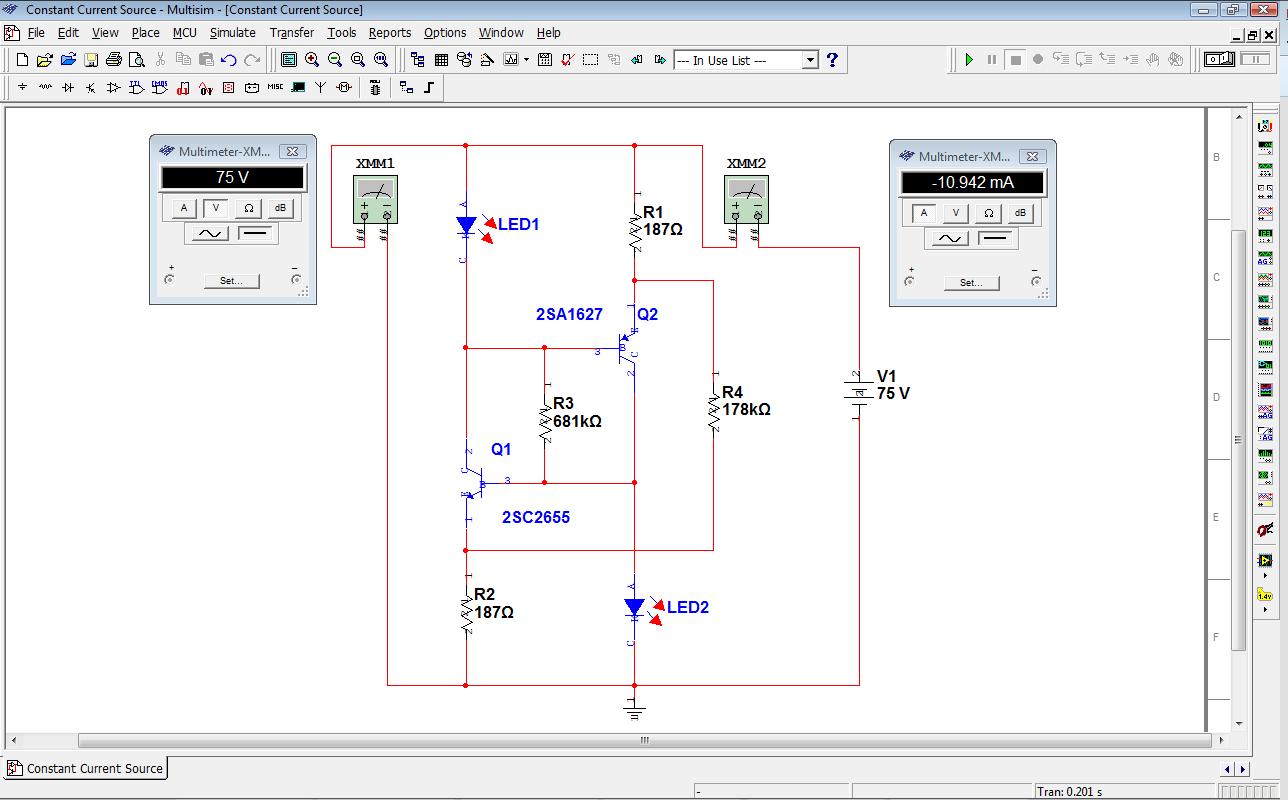This screenshot has width=1288, height=800.
Task: Select voltmeter mode on right multimeter
Action: 956,213
